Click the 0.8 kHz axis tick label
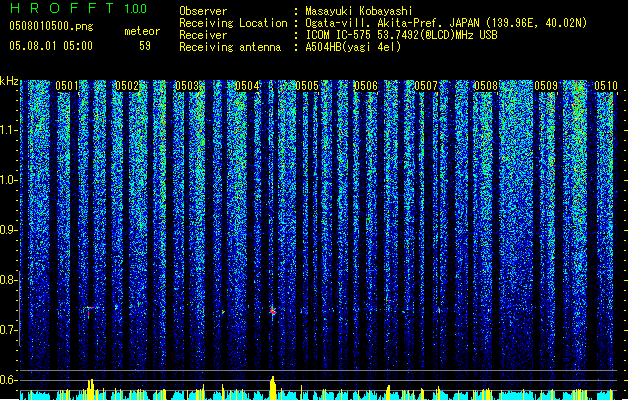The image size is (629, 400). [x=9, y=280]
